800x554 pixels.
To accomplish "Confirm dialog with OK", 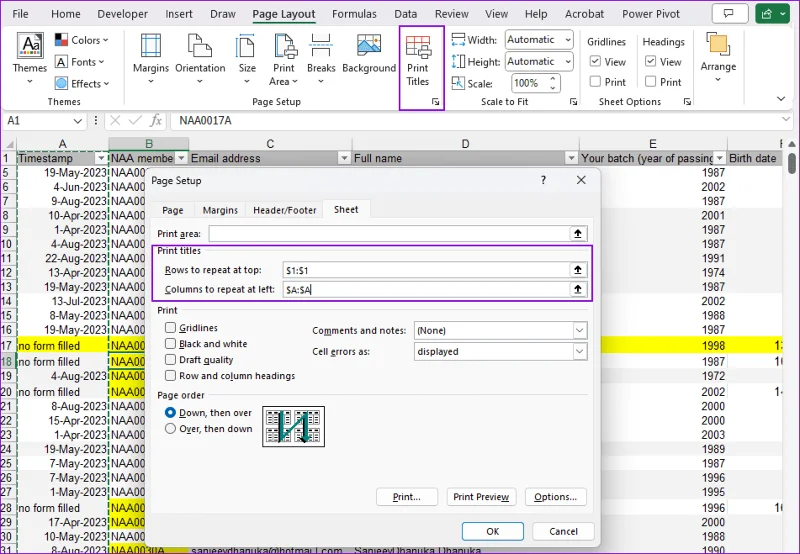I will pyautogui.click(x=492, y=531).
